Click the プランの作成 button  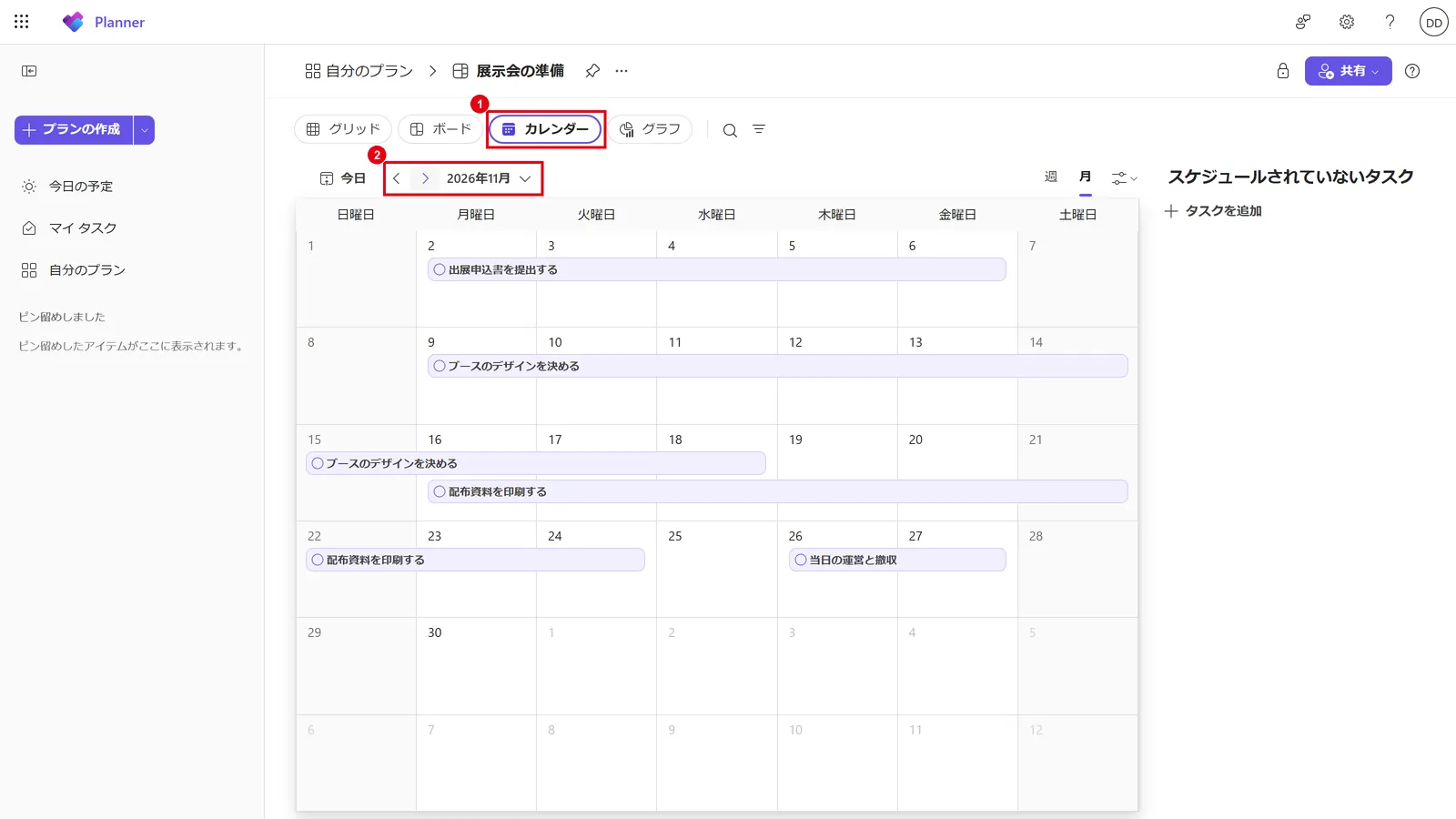(x=74, y=130)
